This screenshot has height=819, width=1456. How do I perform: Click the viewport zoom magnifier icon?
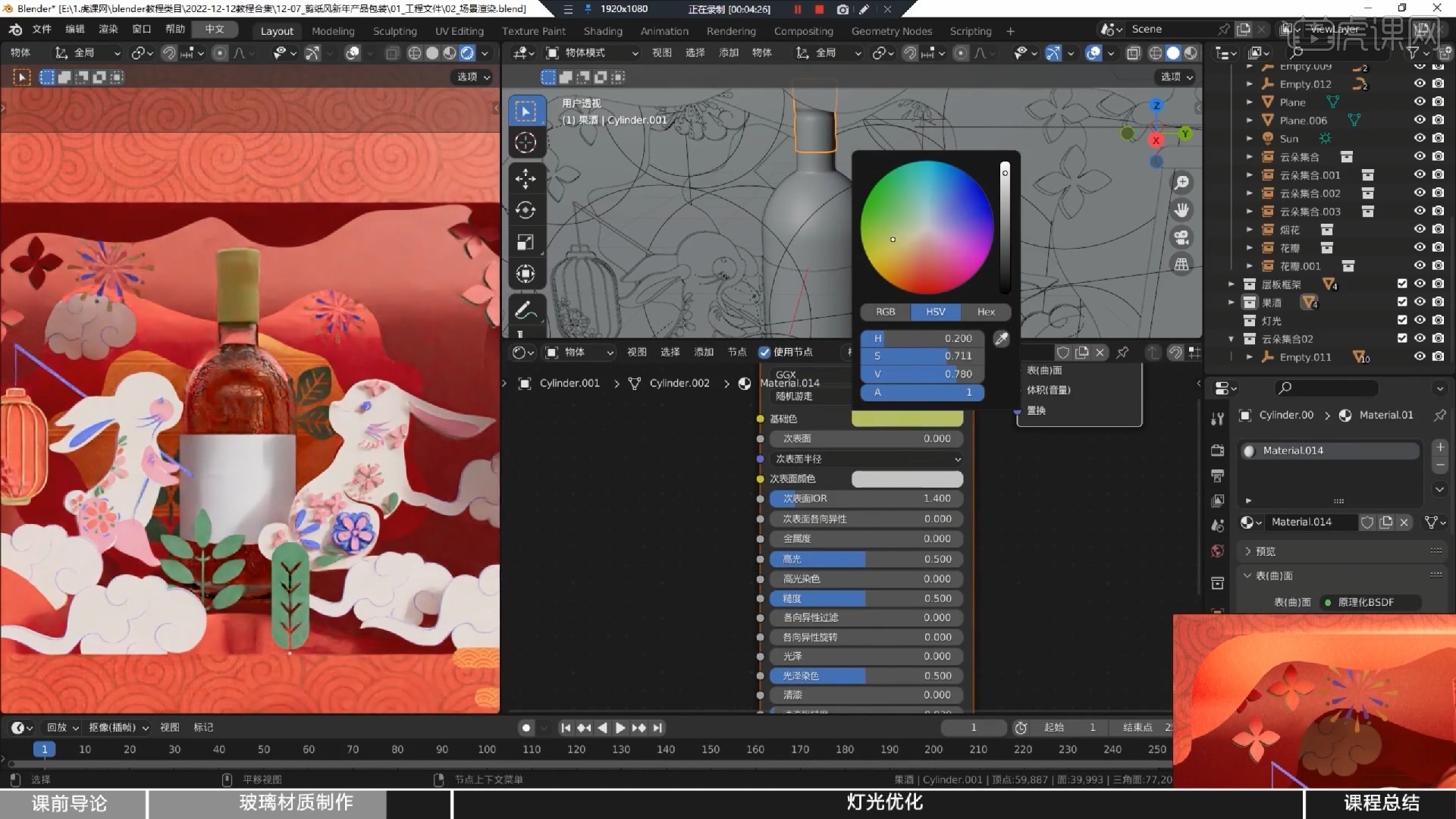1181,183
